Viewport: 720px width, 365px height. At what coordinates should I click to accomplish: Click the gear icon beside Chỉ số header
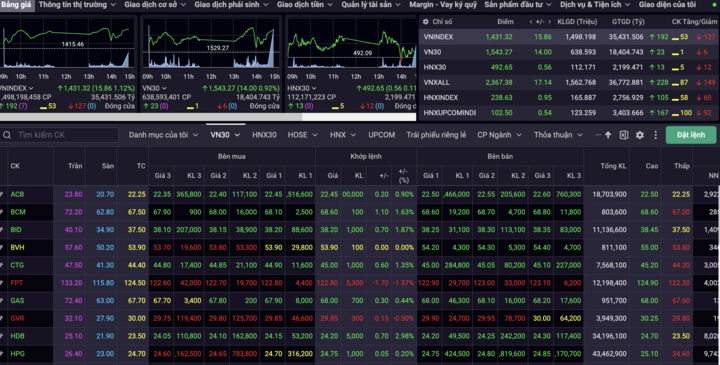coord(426,22)
